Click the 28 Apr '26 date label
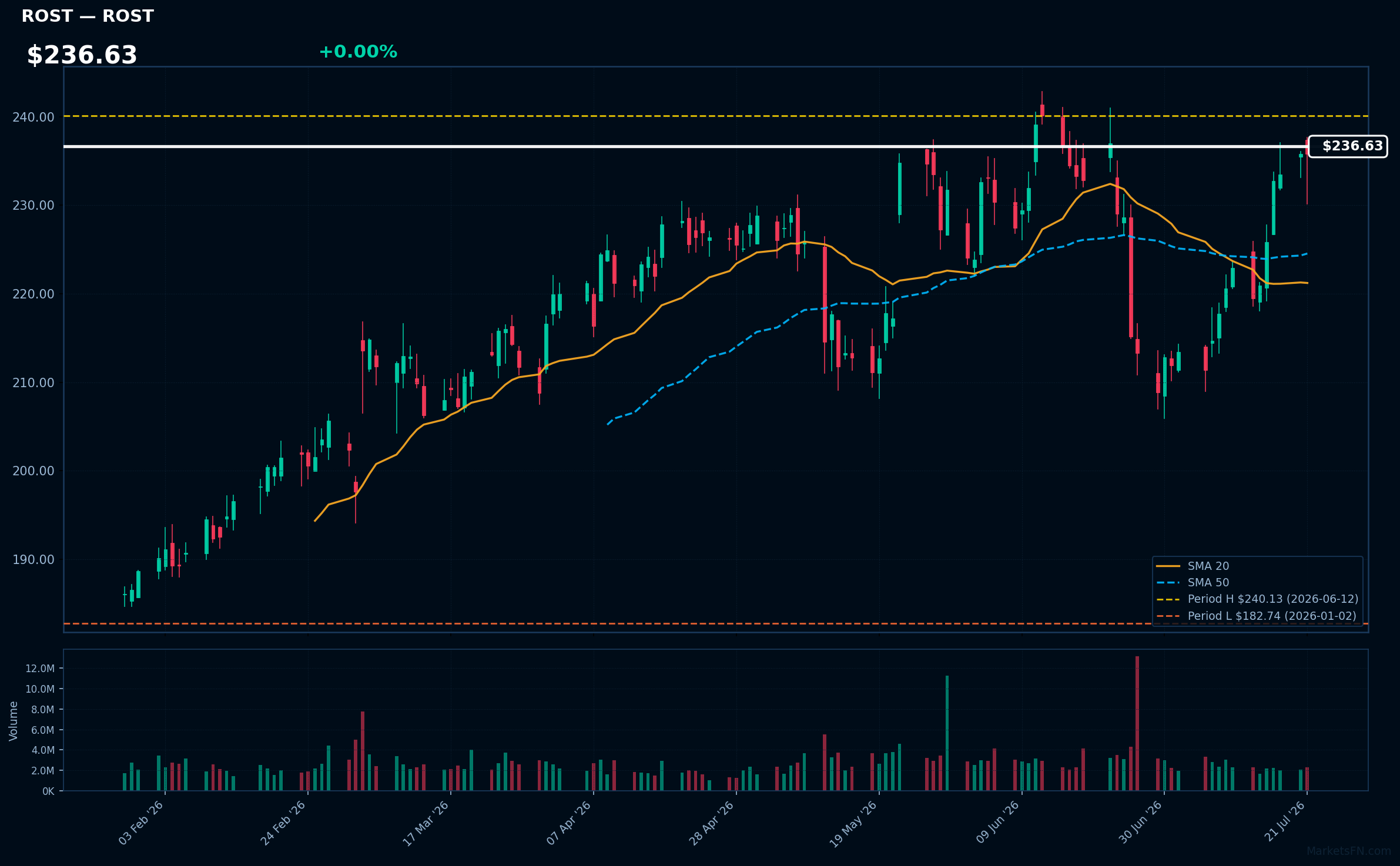Image resolution: width=1400 pixels, height=866 pixels. pos(712,823)
